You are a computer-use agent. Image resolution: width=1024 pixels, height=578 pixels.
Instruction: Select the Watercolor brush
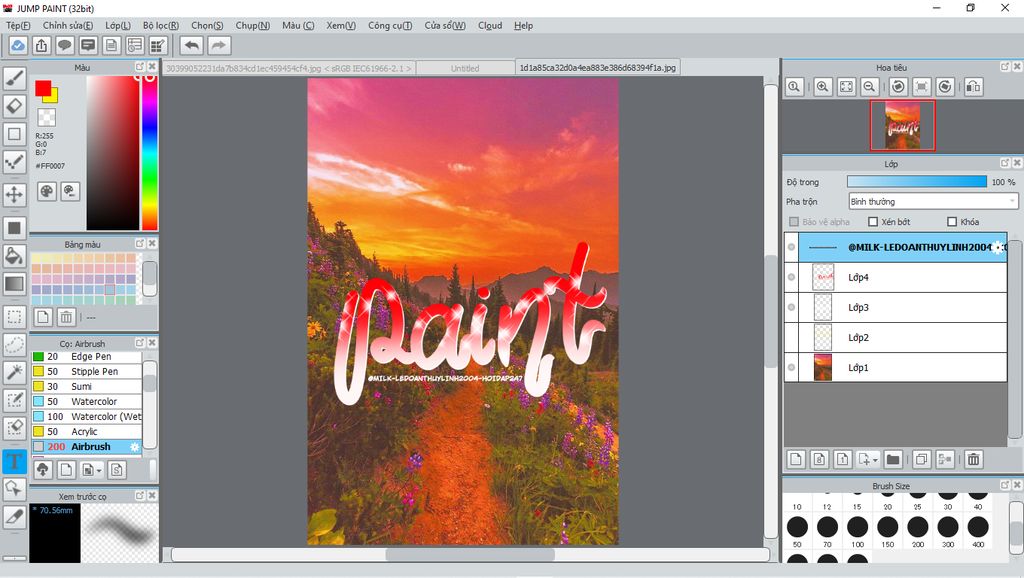click(x=86, y=402)
